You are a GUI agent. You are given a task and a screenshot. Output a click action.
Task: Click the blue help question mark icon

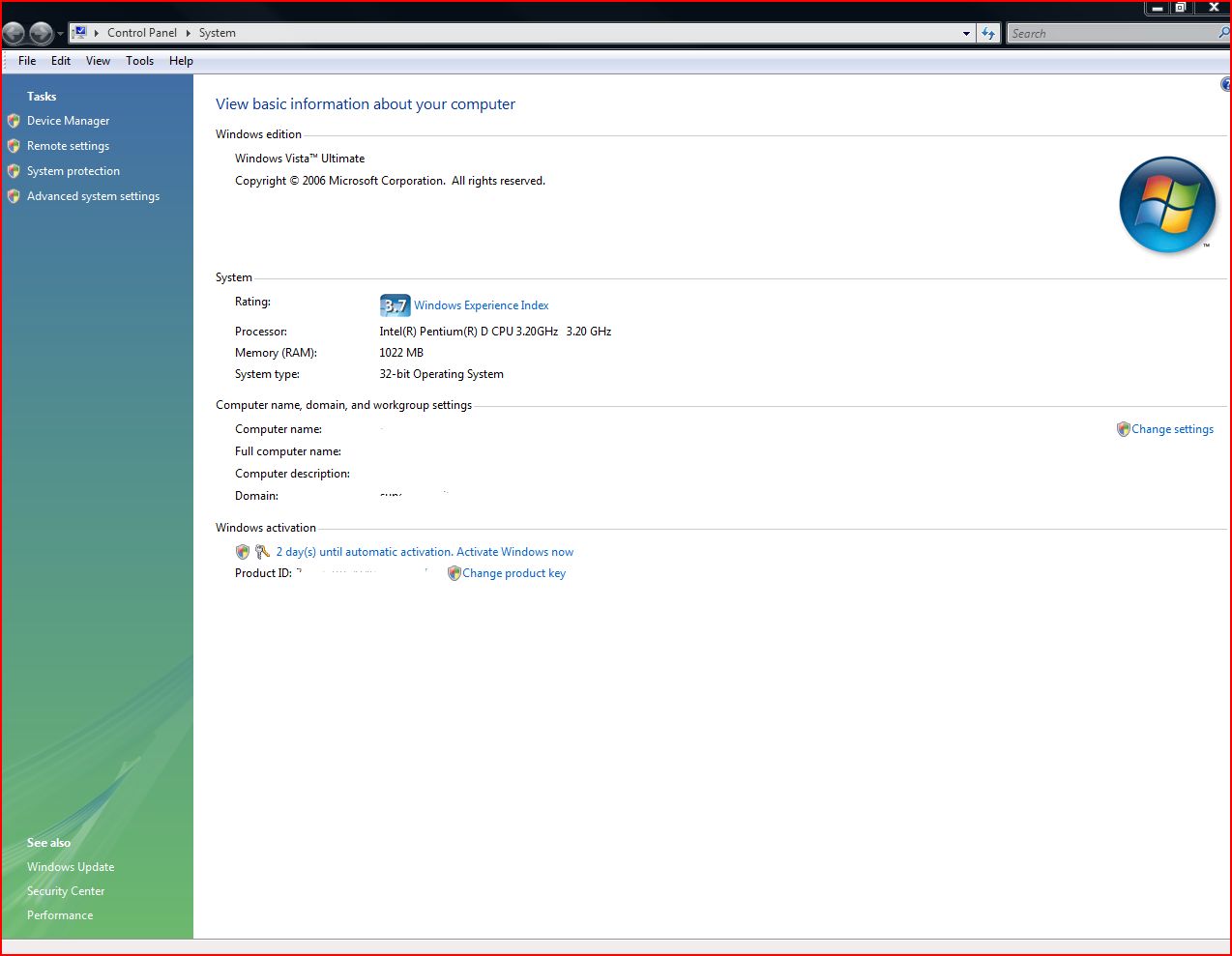[1226, 85]
